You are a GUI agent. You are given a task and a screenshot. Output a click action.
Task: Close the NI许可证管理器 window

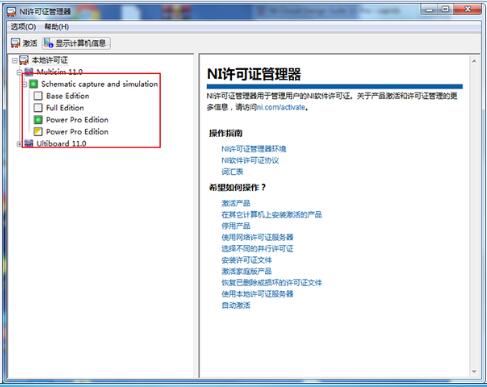pyautogui.click(x=467, y=10)
